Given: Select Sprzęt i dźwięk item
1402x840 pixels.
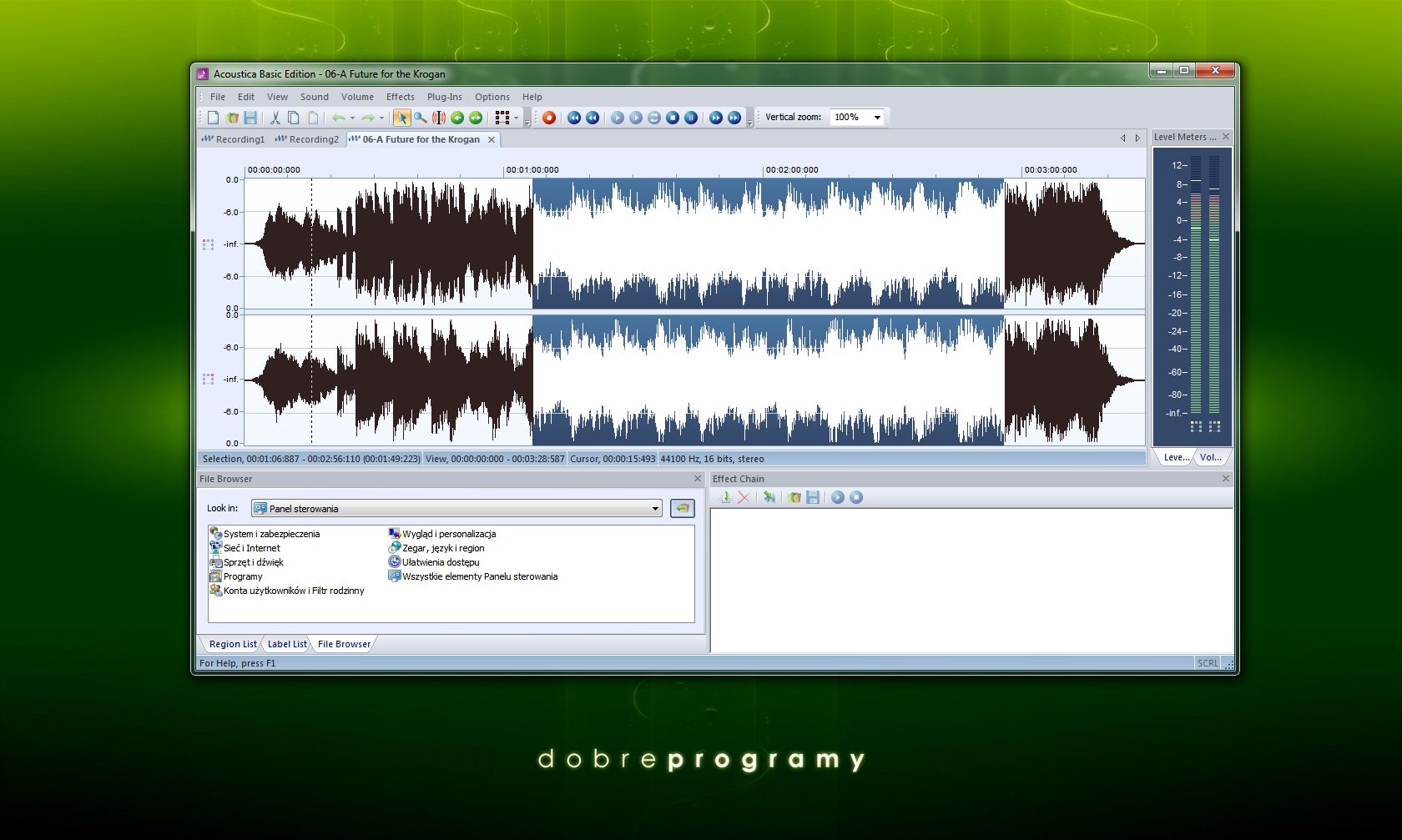Looking at the screenshot, I should 247,562.
